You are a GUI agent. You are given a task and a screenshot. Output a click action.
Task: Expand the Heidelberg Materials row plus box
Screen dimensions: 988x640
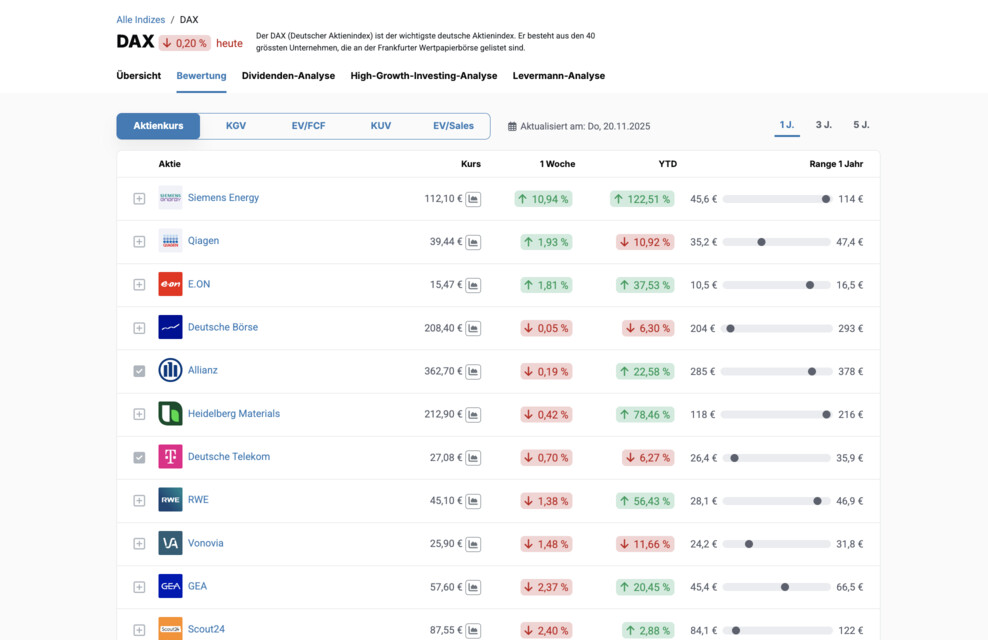(x=139, y=414)
